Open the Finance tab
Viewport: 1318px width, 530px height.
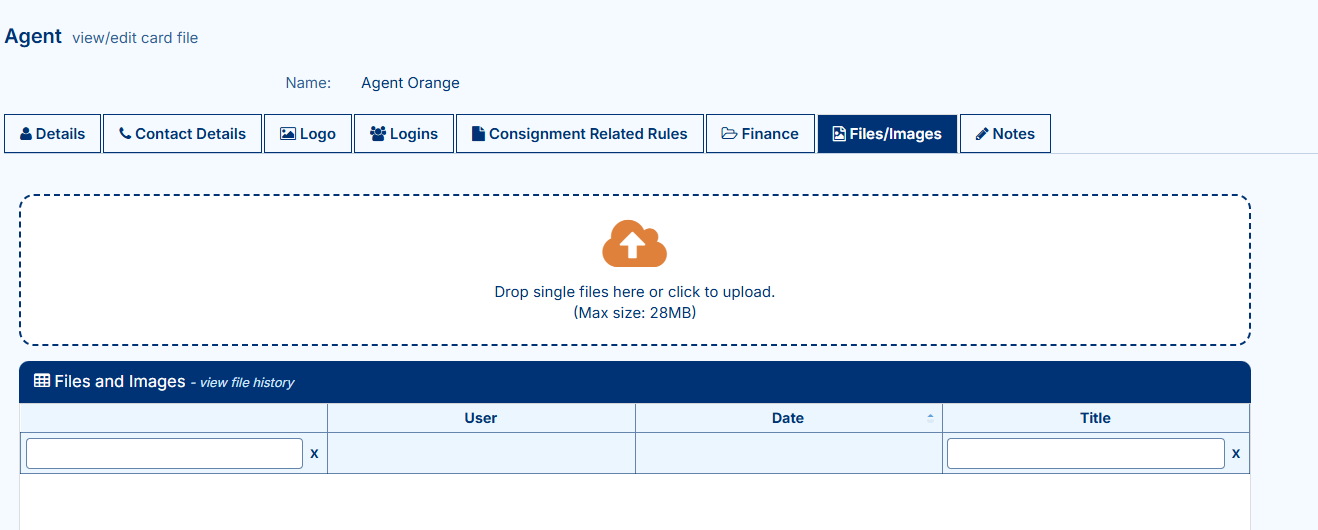tap(760, 134)
